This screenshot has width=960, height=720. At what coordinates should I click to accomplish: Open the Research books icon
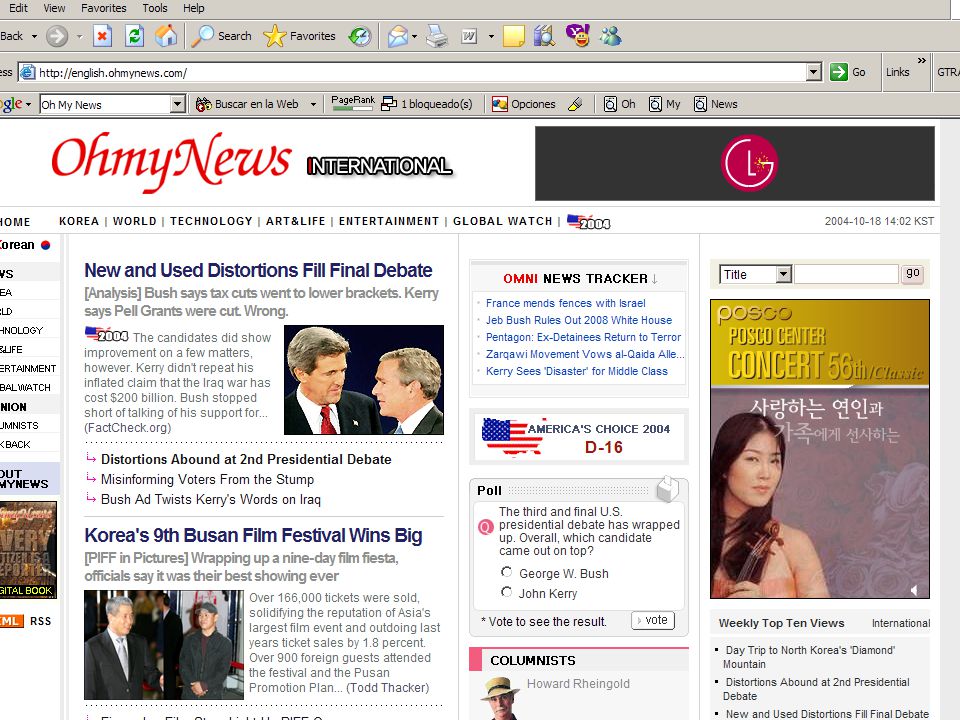pyautogui.click(x=544, y=36)
